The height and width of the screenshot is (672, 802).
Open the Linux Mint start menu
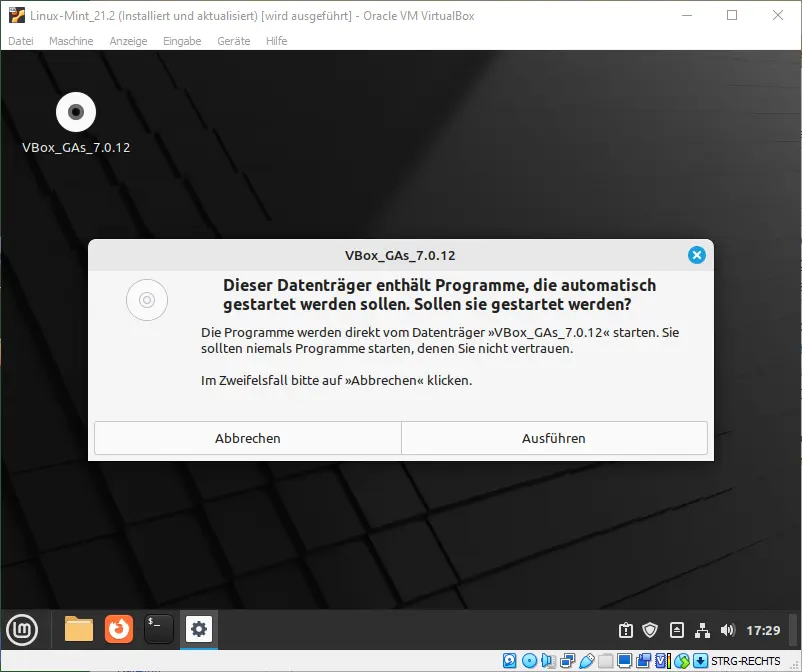[22, 630]
